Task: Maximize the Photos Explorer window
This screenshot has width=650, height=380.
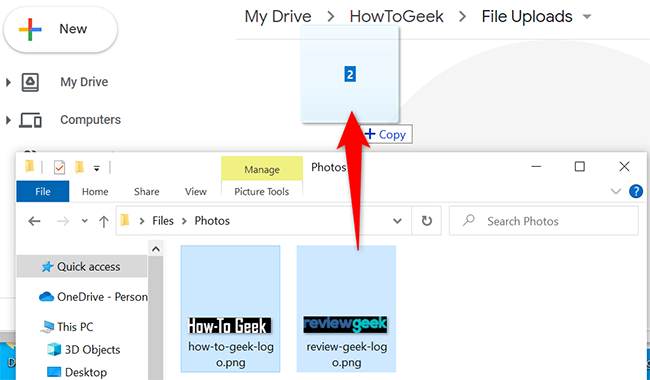Action: (580, 167)
